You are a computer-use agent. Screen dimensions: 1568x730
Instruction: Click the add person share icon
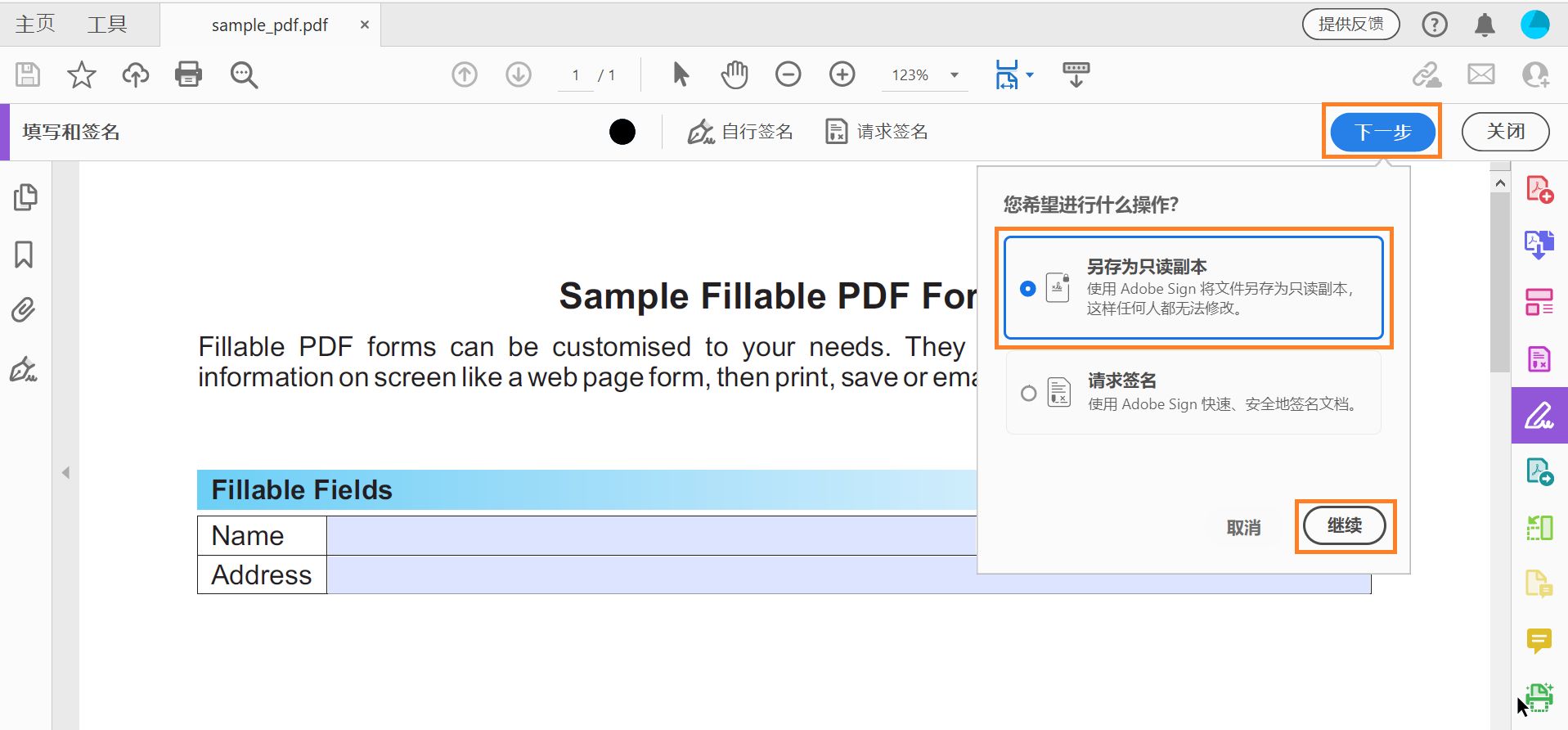[1535, 74]
